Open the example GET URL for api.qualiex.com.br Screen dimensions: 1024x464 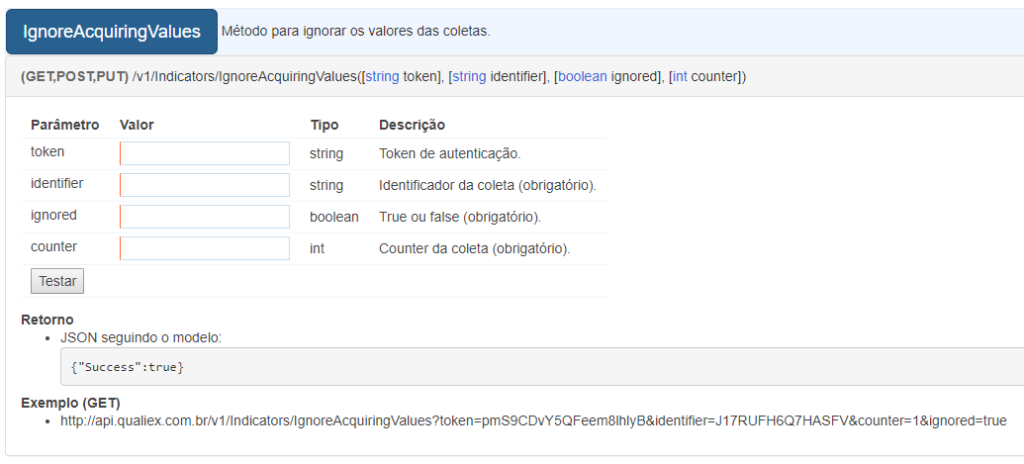pyautogui.click(x=534, y=421)
